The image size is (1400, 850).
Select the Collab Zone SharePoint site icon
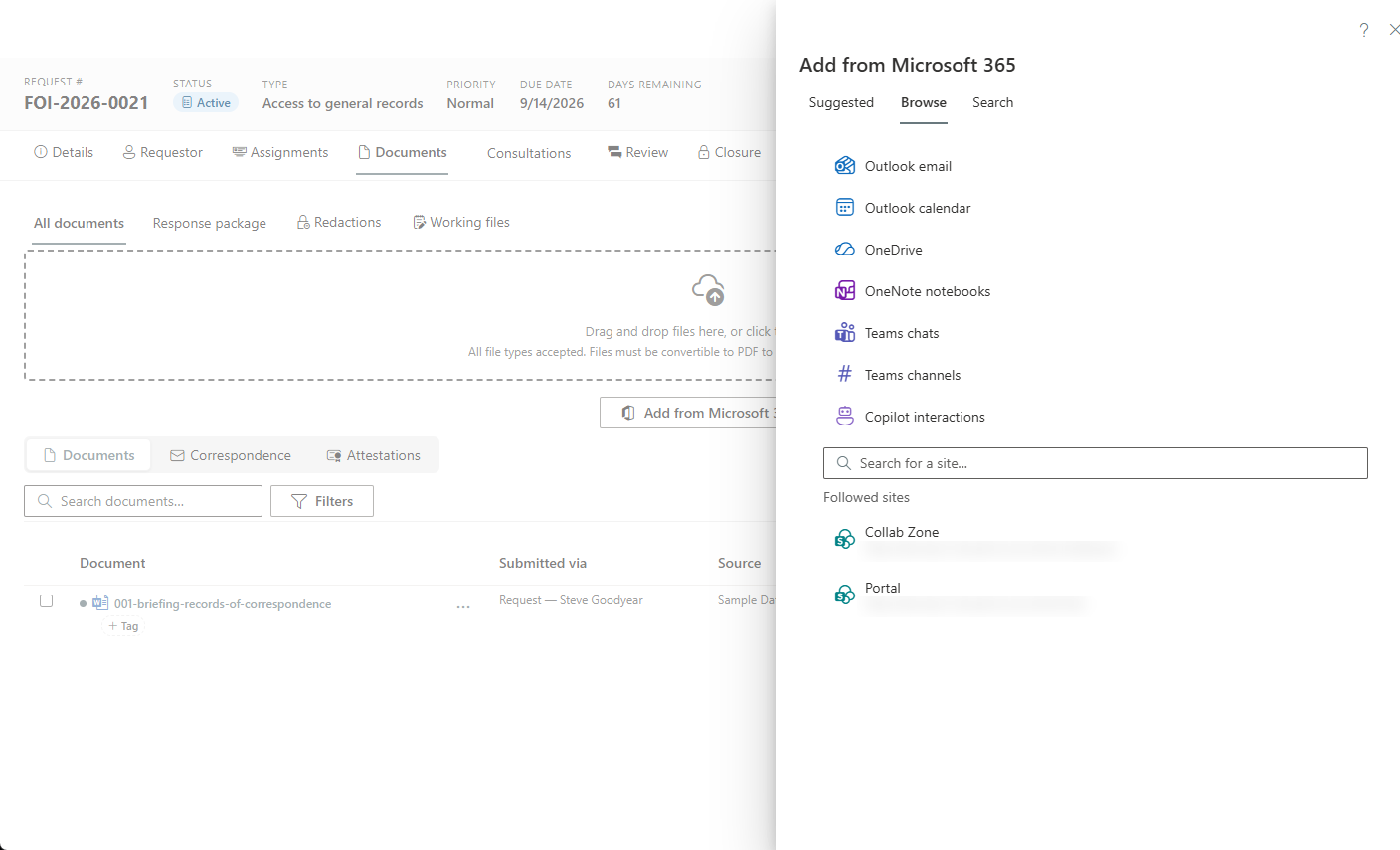845,539
